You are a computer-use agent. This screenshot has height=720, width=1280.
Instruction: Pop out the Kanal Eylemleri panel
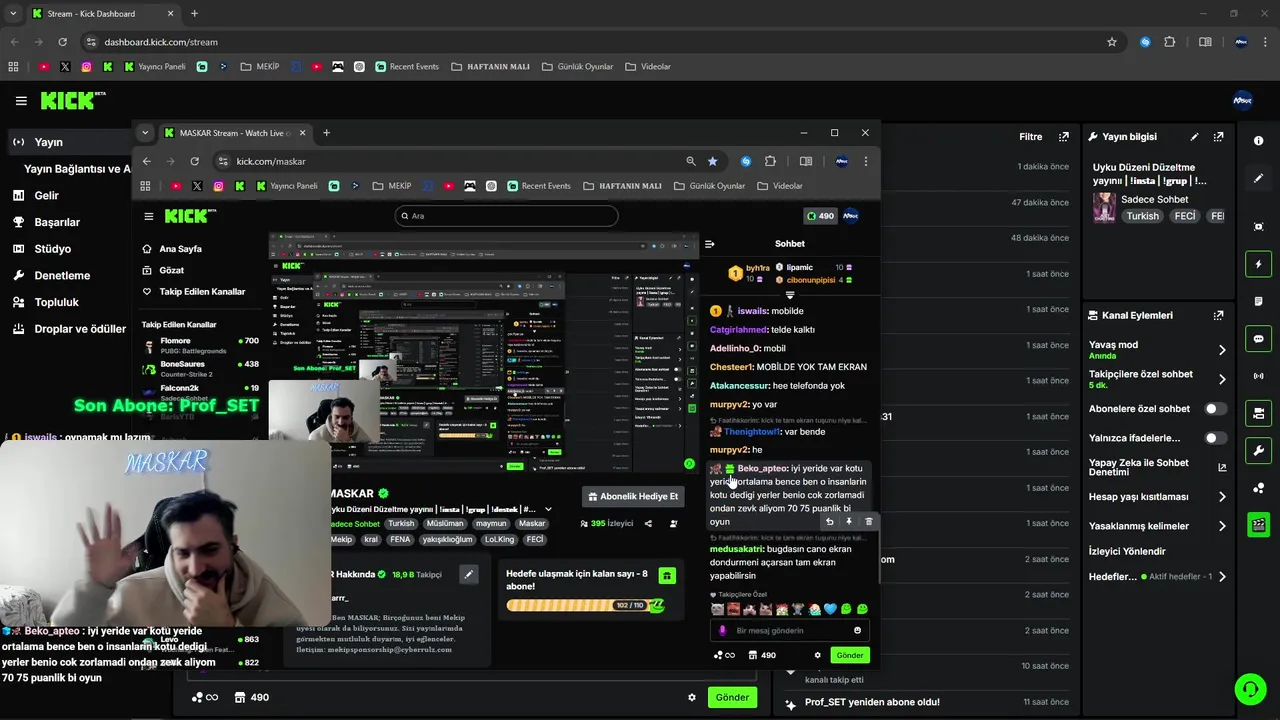[x=1218, y=315]
